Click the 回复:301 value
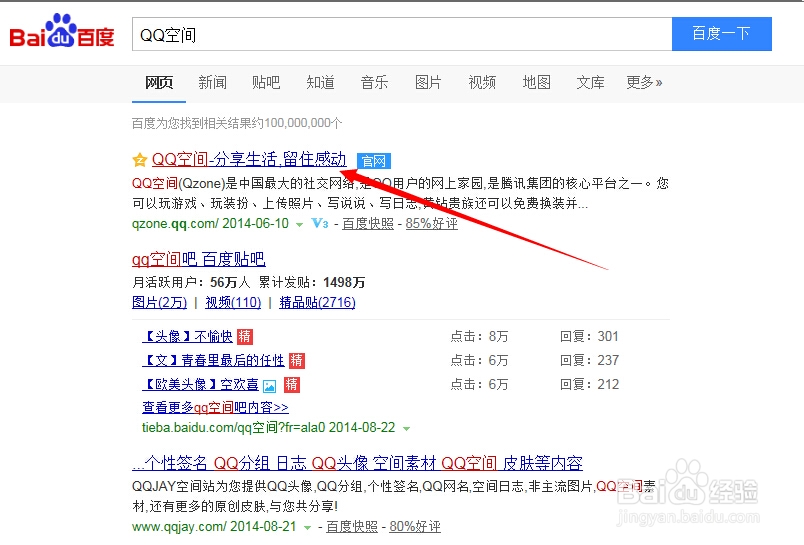The height and width of the screenshot is (545, 804). click(x=589, y=336)
